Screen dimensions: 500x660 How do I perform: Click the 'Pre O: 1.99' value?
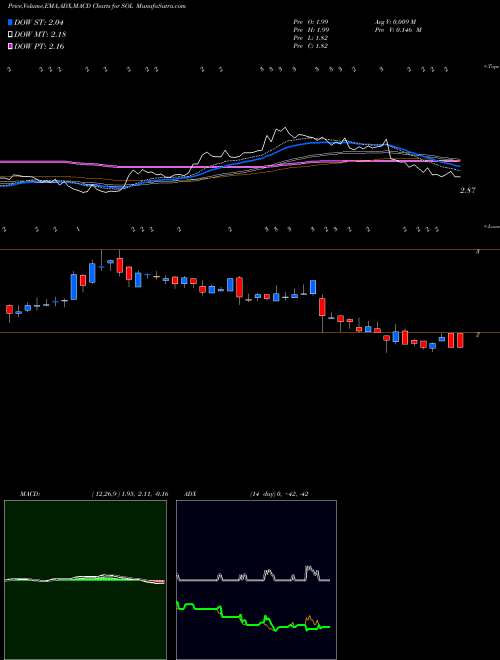311,22
